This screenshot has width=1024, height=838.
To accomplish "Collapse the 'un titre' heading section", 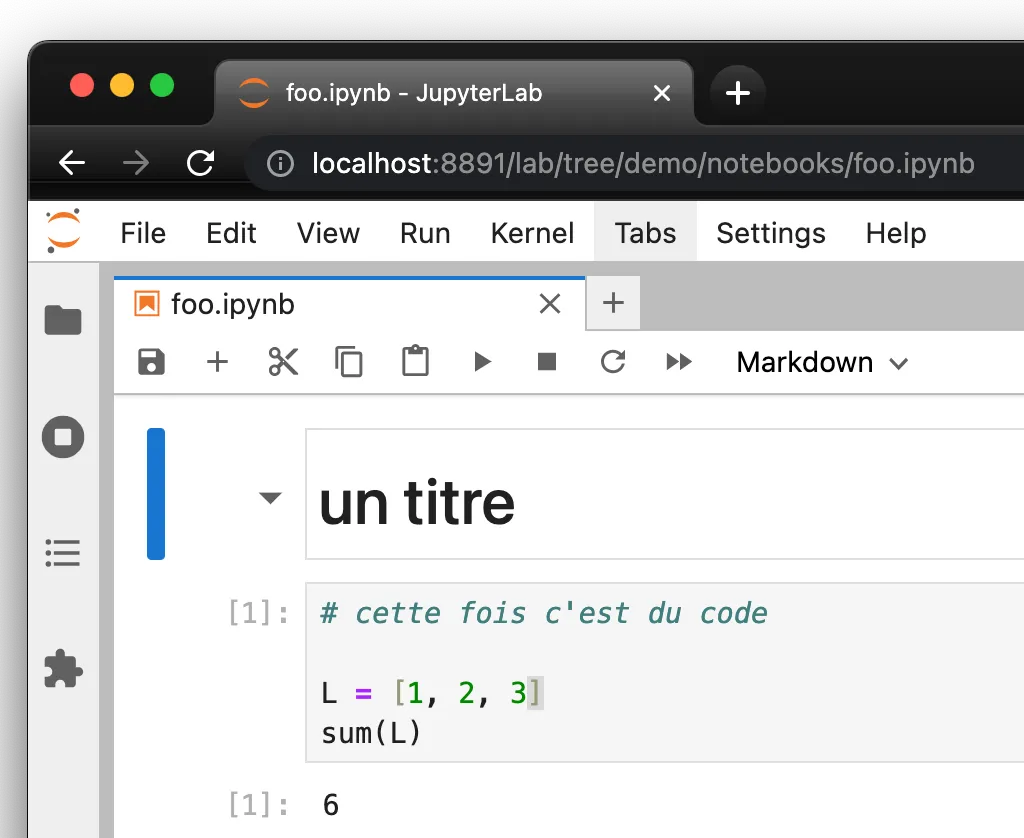I will tap(270, 498).
